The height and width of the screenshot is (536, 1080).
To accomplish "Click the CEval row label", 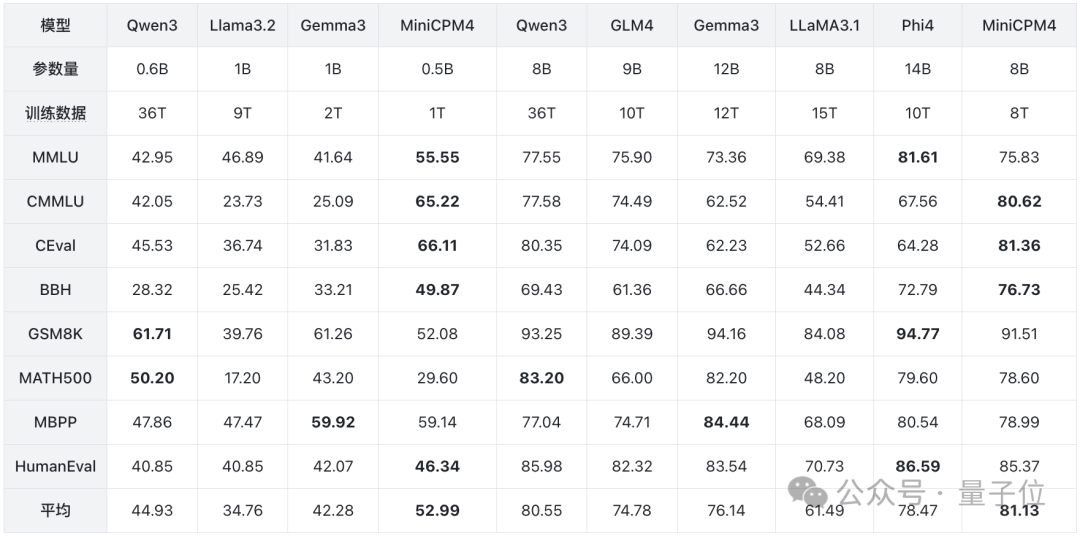I will [x=55, y=246].
